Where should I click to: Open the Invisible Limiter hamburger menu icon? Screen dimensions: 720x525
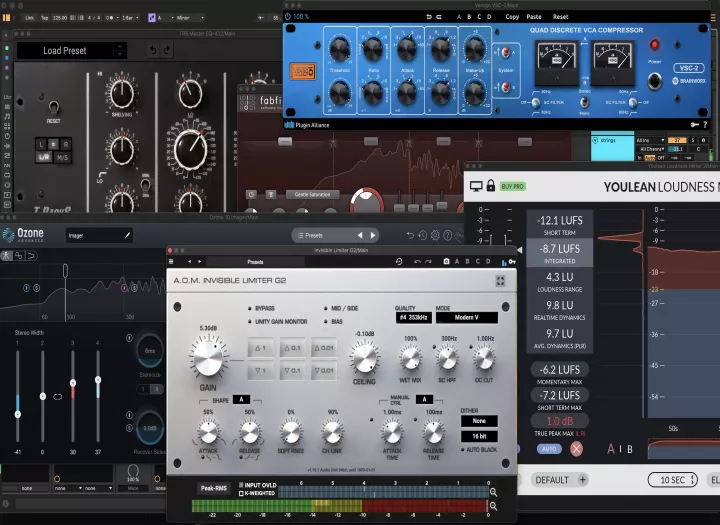[171, 262]
